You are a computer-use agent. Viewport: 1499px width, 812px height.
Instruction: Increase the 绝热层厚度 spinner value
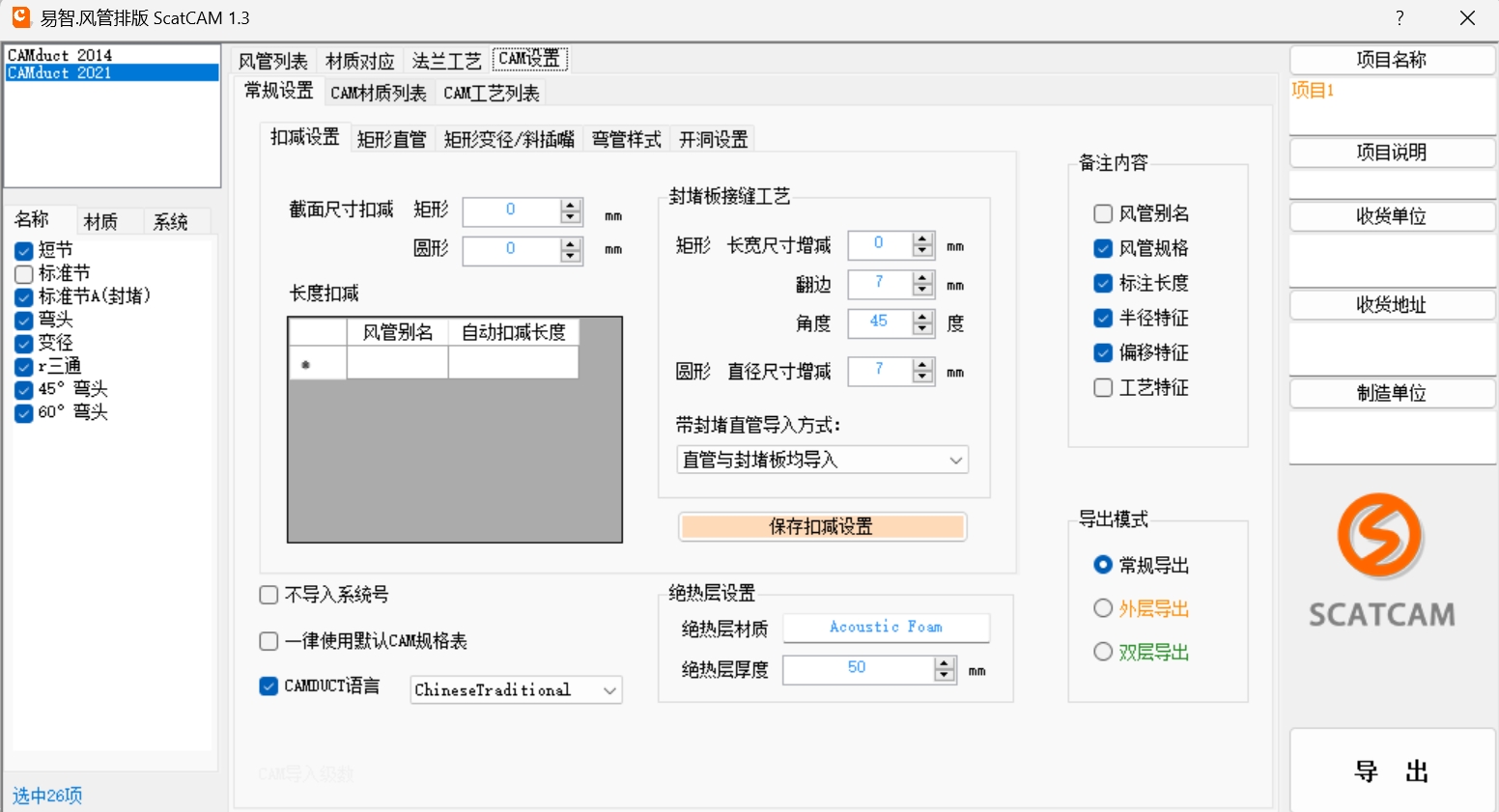[x=945, y=662]
